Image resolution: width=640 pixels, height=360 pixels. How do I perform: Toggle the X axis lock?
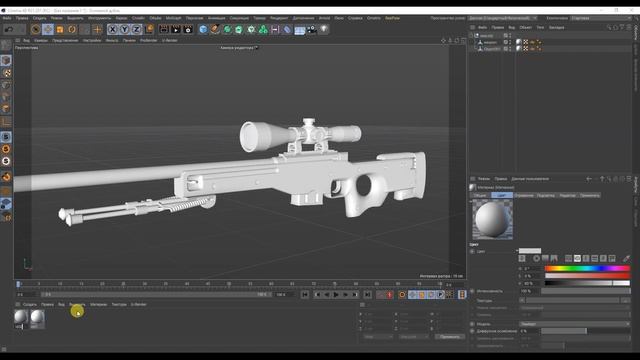click(112, 29)
